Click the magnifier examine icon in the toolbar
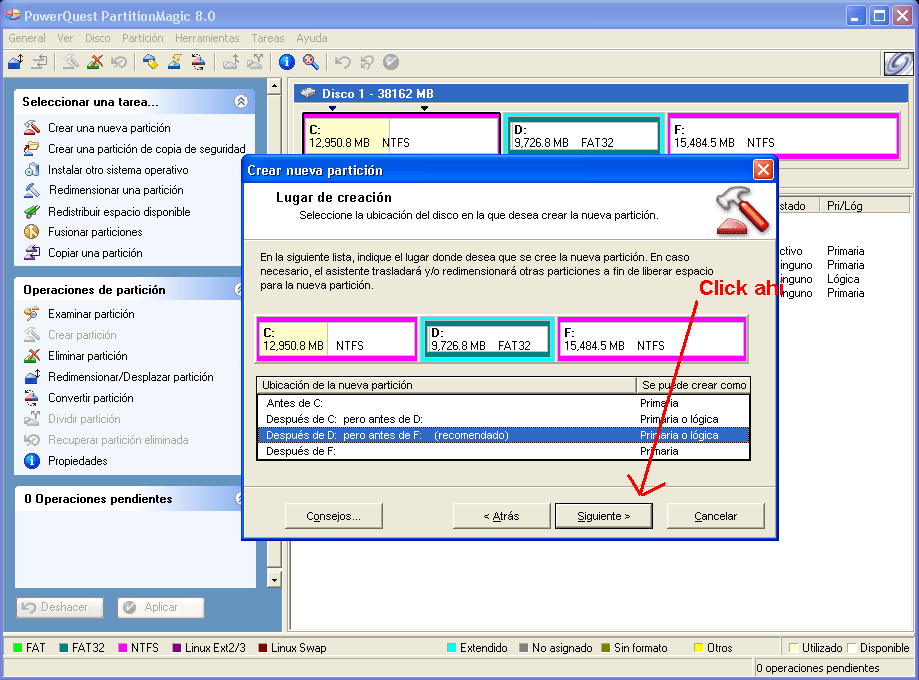919x680 pixels. click(x=311, y=62)
